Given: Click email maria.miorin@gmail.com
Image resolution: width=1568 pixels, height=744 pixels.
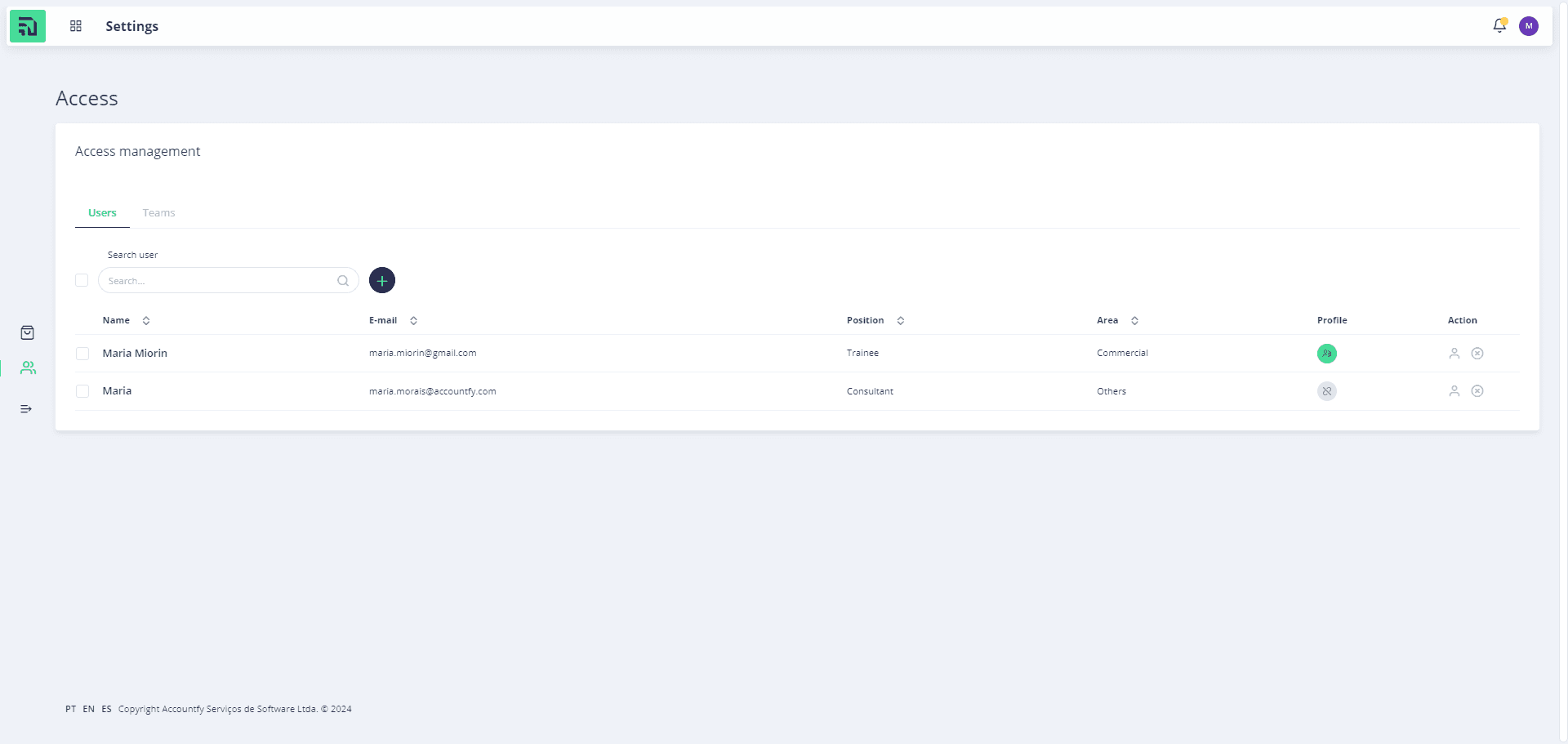Looking at the screenshot, I should point(422,354).
